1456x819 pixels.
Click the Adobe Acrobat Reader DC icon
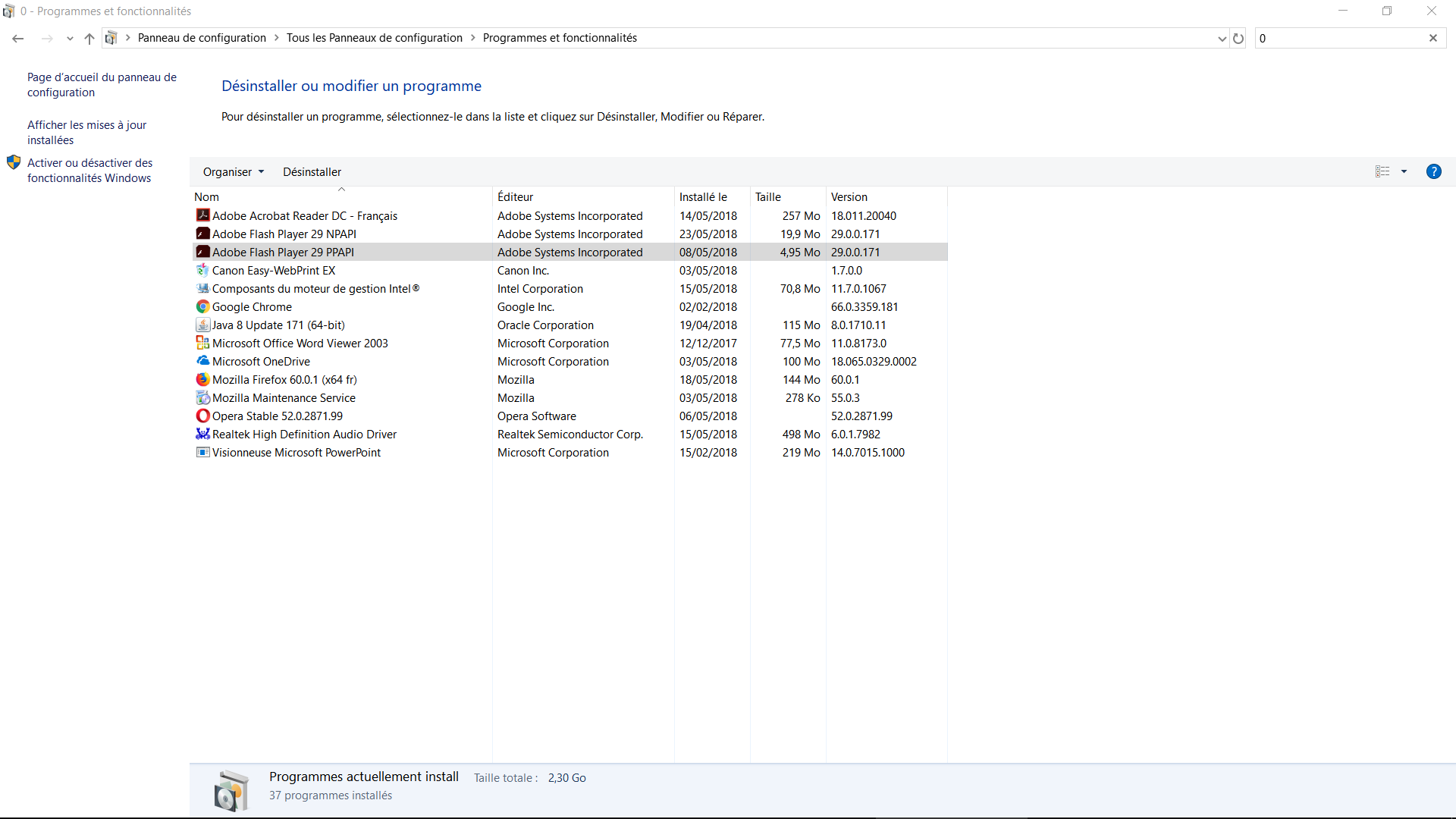[x=202, y=215]
